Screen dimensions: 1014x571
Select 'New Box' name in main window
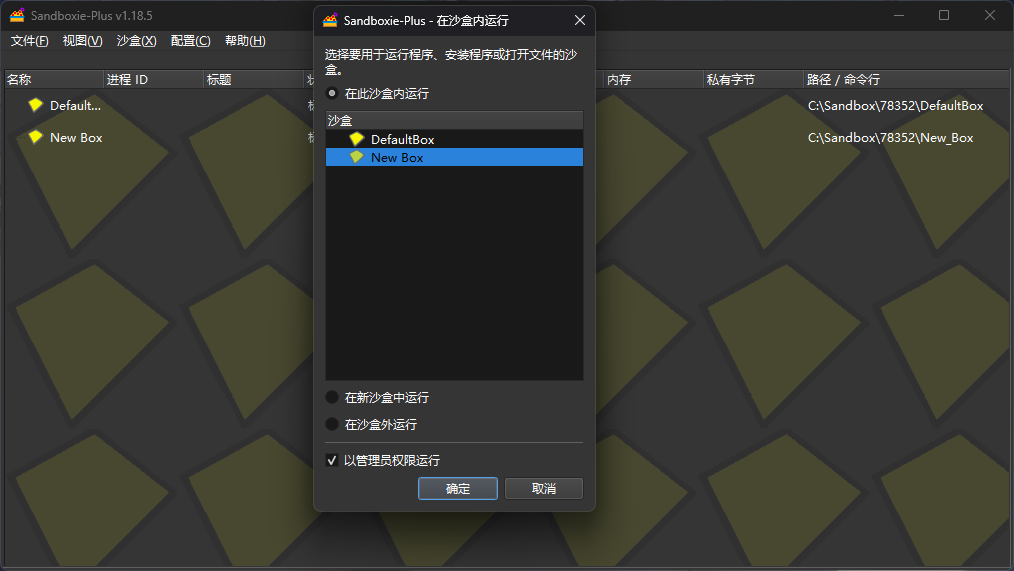(76, 138)
